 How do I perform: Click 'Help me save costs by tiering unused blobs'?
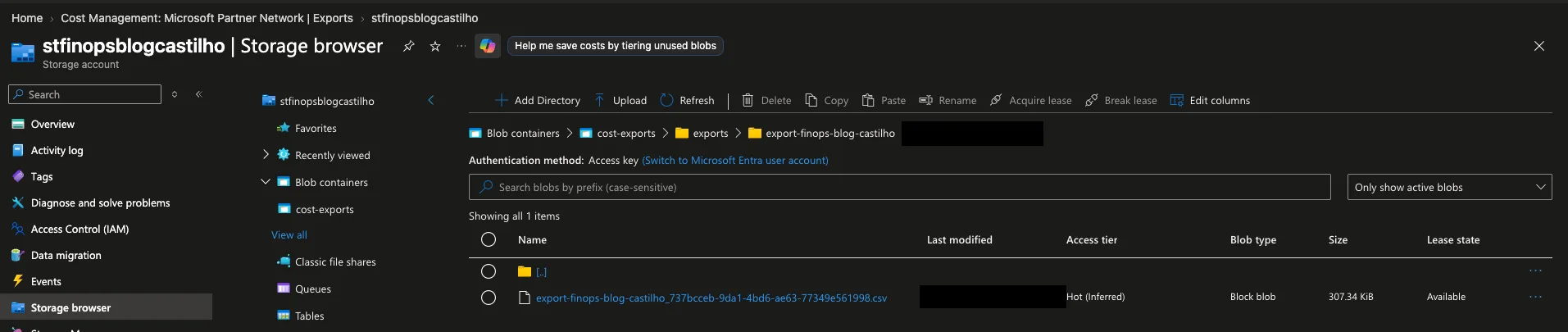616,46
